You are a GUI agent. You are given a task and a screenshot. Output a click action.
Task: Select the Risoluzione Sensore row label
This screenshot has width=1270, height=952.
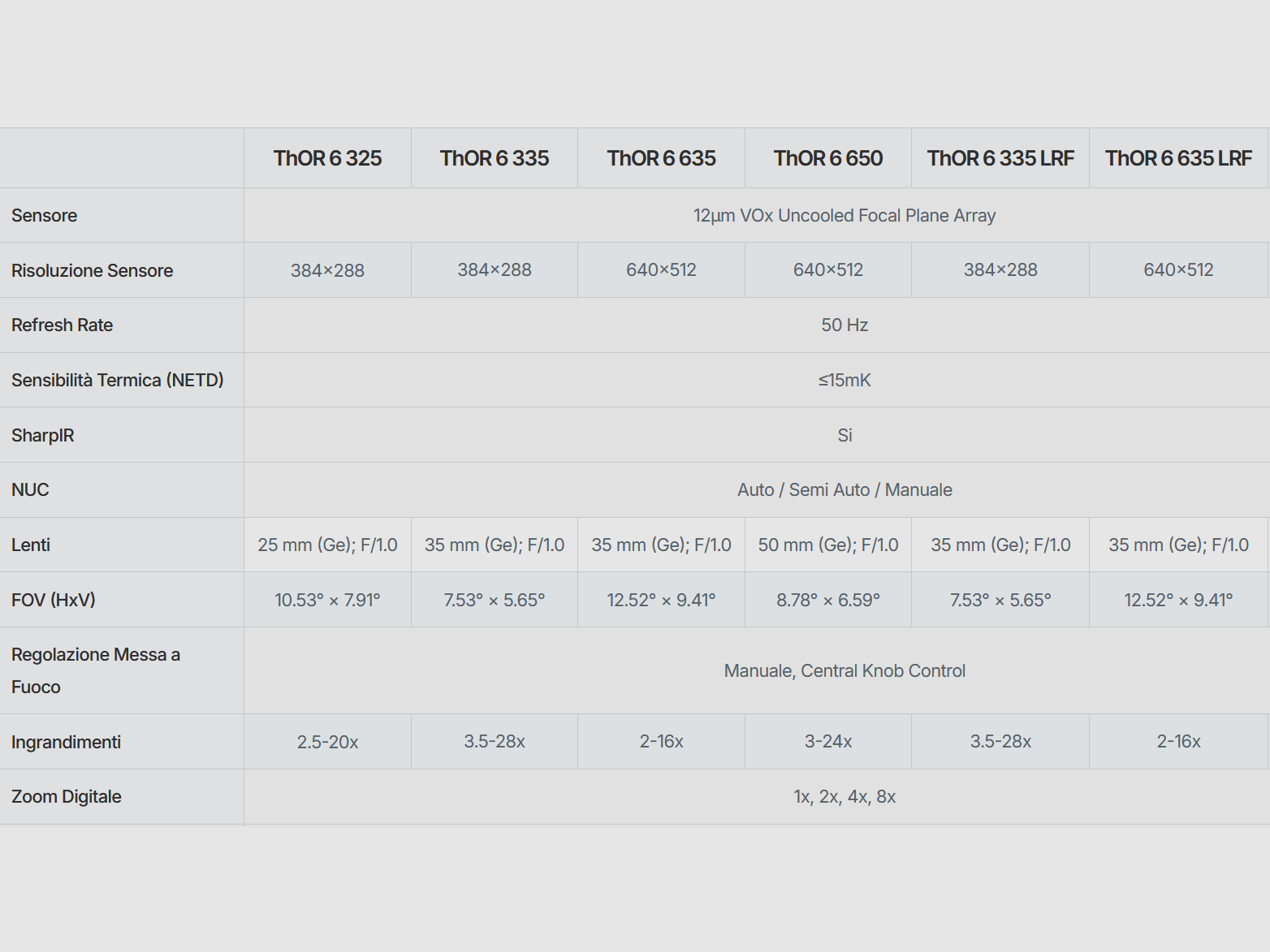(93, 270)
